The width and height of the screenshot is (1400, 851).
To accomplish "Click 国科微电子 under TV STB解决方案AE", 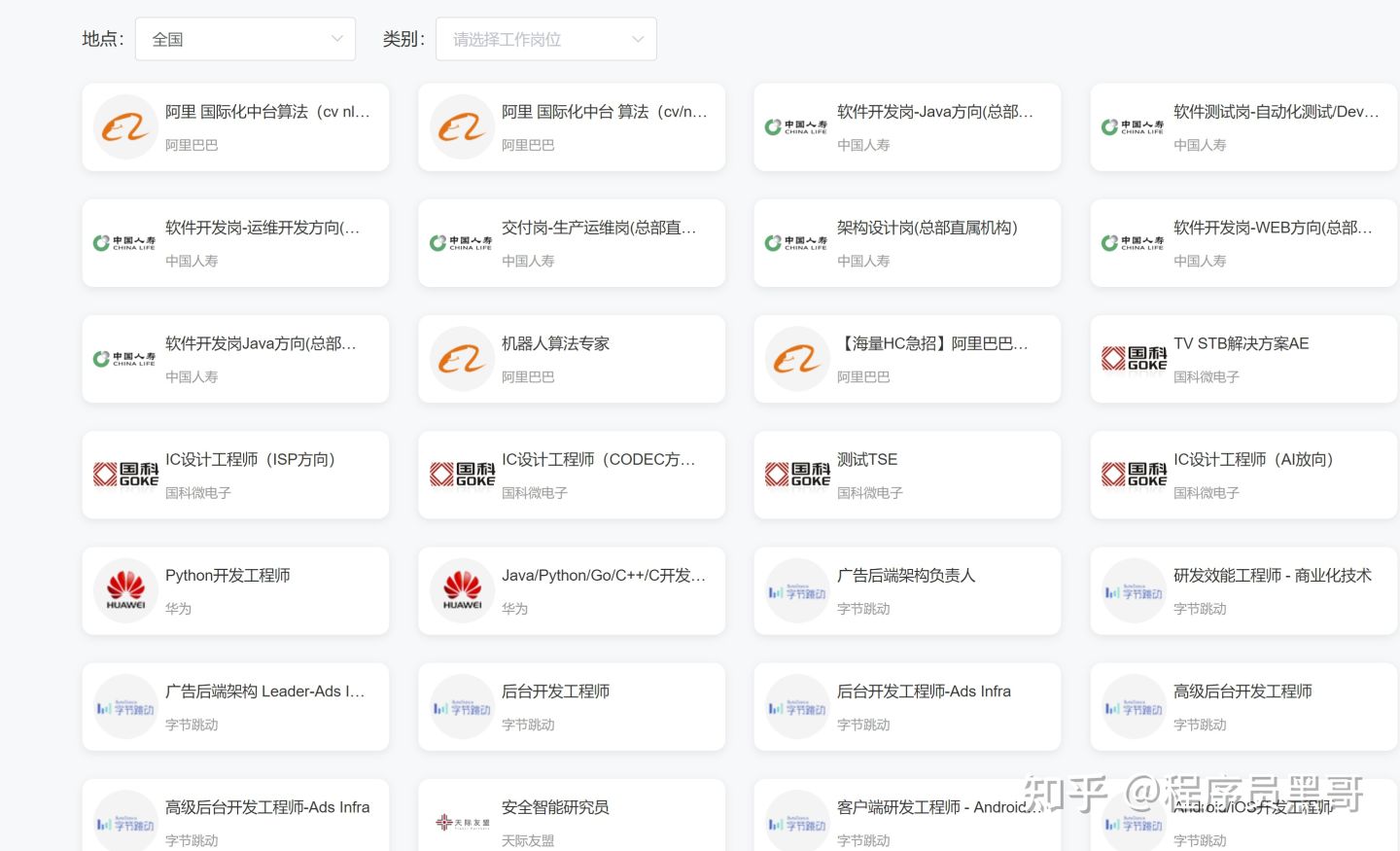I will click(x=1207, y=376).
